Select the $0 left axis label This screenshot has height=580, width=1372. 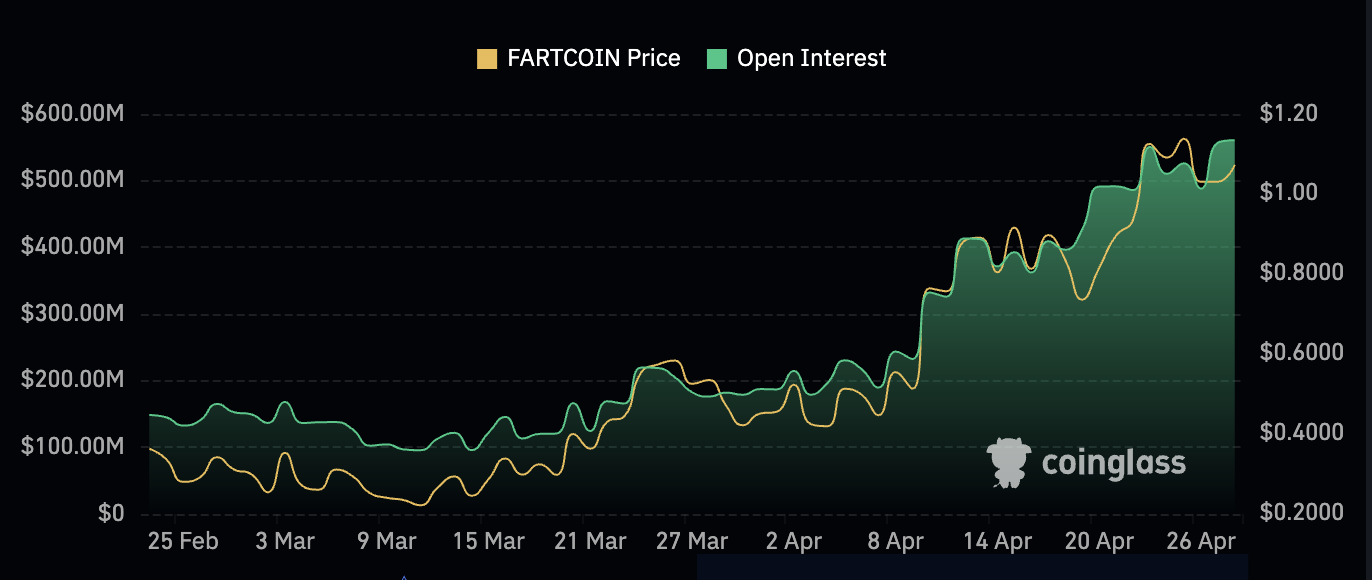tap(110, 513)
